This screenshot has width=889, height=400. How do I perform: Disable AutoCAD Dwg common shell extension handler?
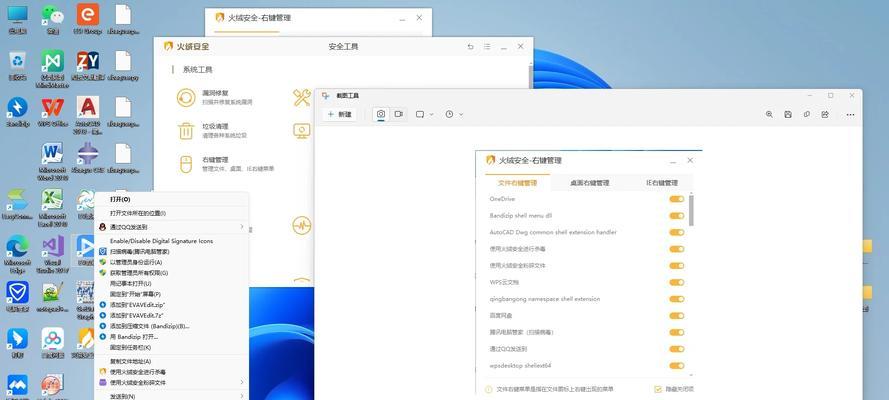point(676,232)
